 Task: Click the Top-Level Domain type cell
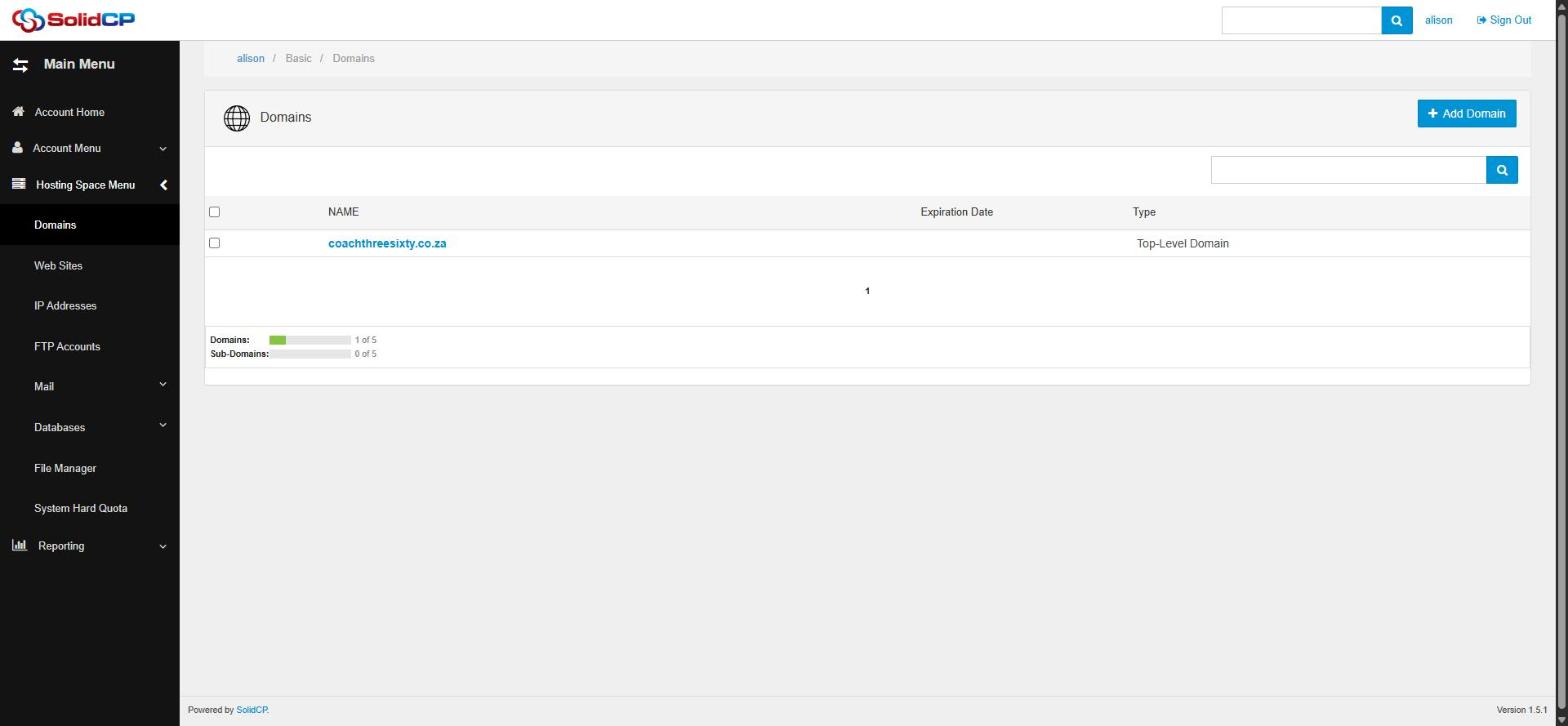[1183, 244]
